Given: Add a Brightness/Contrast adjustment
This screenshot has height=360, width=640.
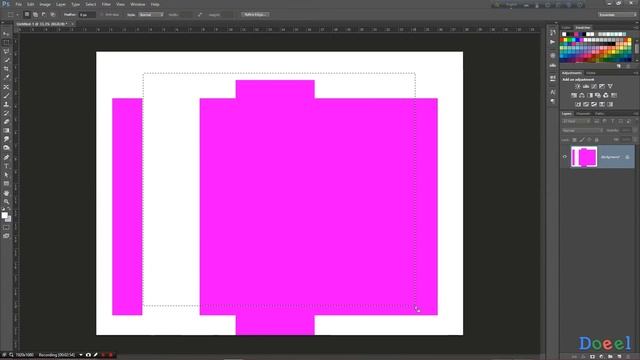Looking at the screenshot, I should (578, 87).
